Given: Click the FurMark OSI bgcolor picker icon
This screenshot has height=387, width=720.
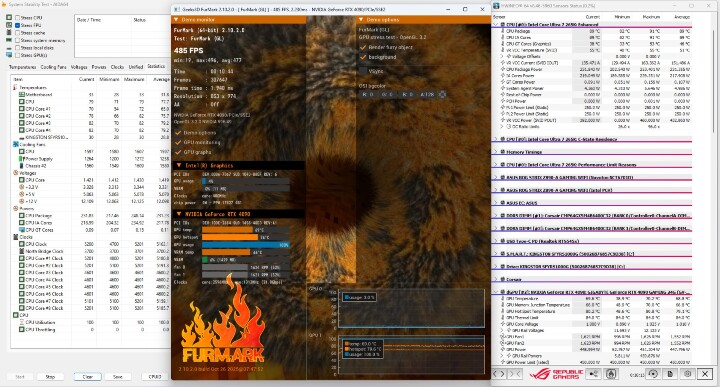Looking at the screenshot, I should click(x=442, y=94).
